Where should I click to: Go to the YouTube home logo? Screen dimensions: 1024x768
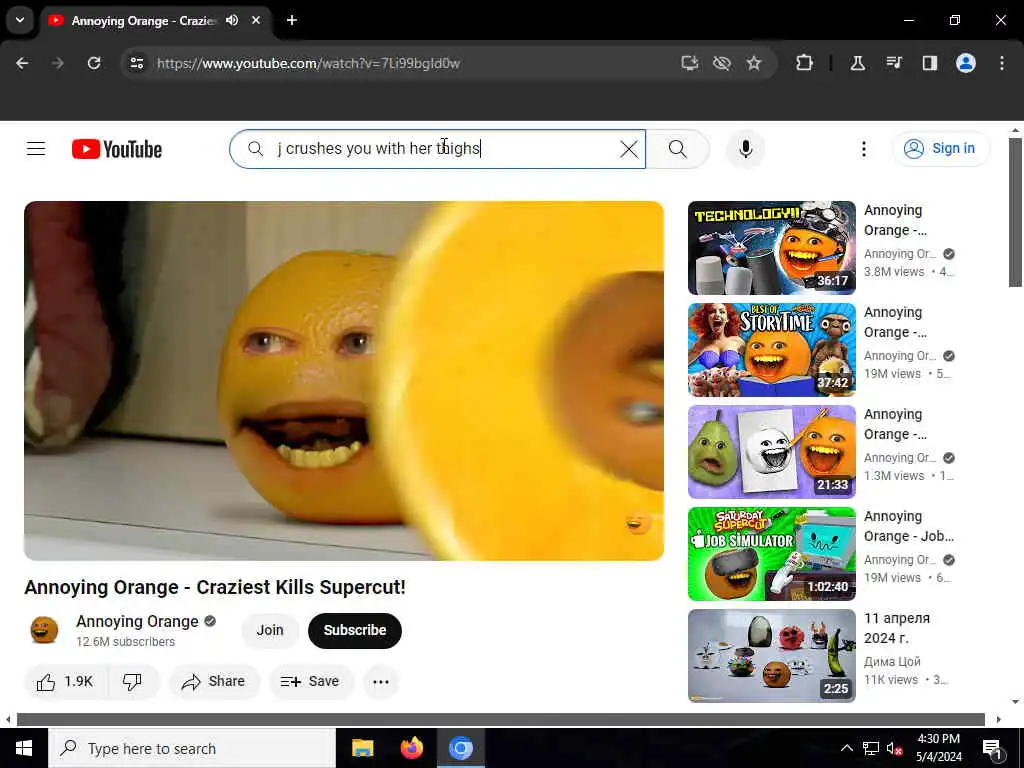point(117,149)
